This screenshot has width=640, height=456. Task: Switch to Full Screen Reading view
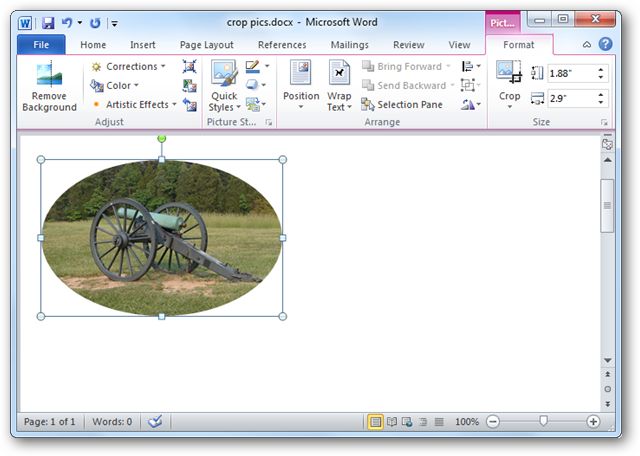point(392,421)
